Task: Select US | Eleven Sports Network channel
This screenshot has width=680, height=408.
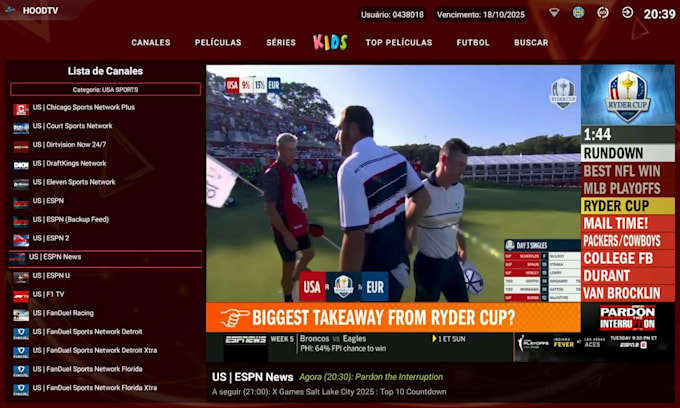Action: [x=74, y=182]
